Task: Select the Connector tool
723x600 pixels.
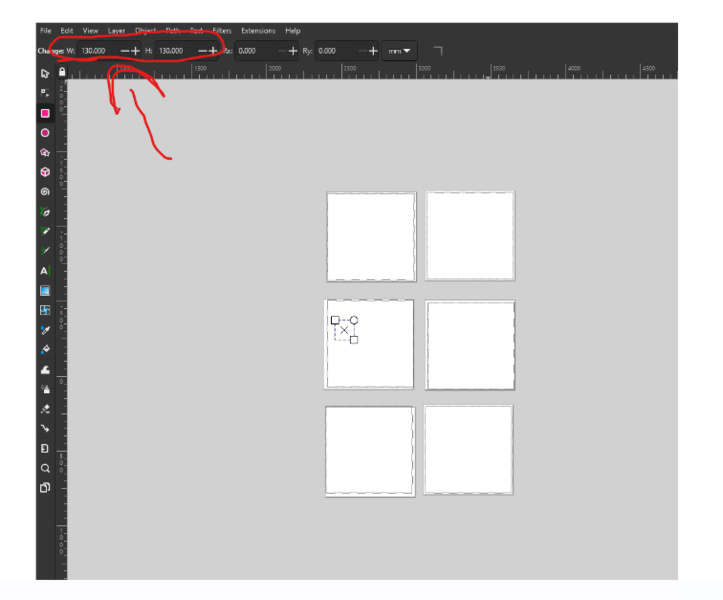Action: tap(45, 428)
